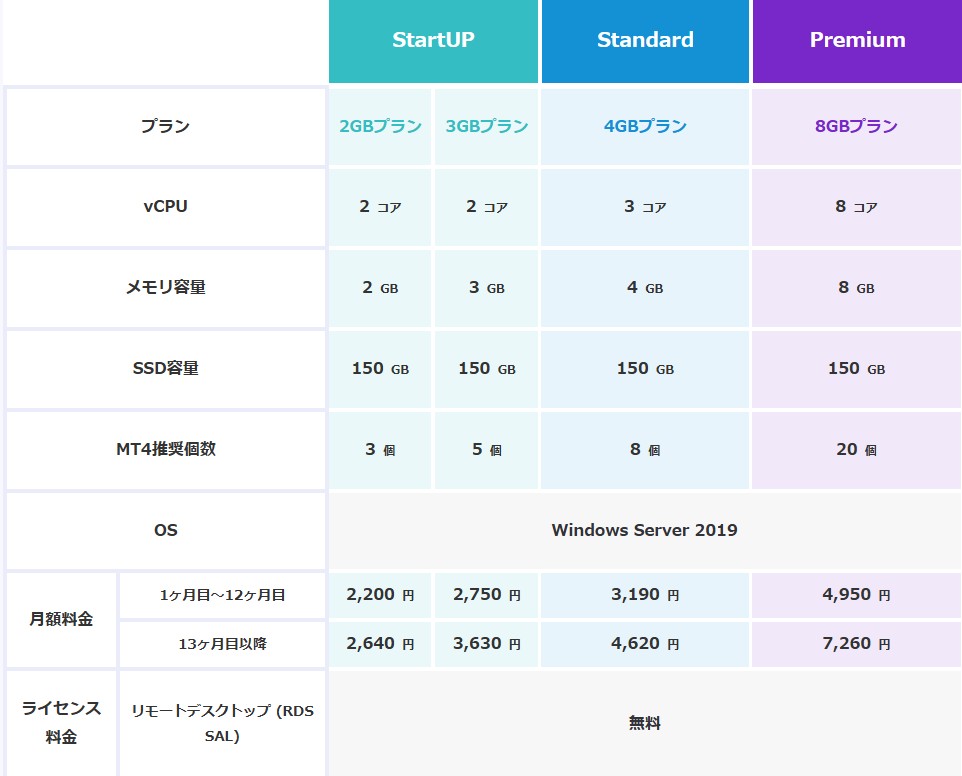Click the Windows Server 2019 cell

[x=644, y=531]
